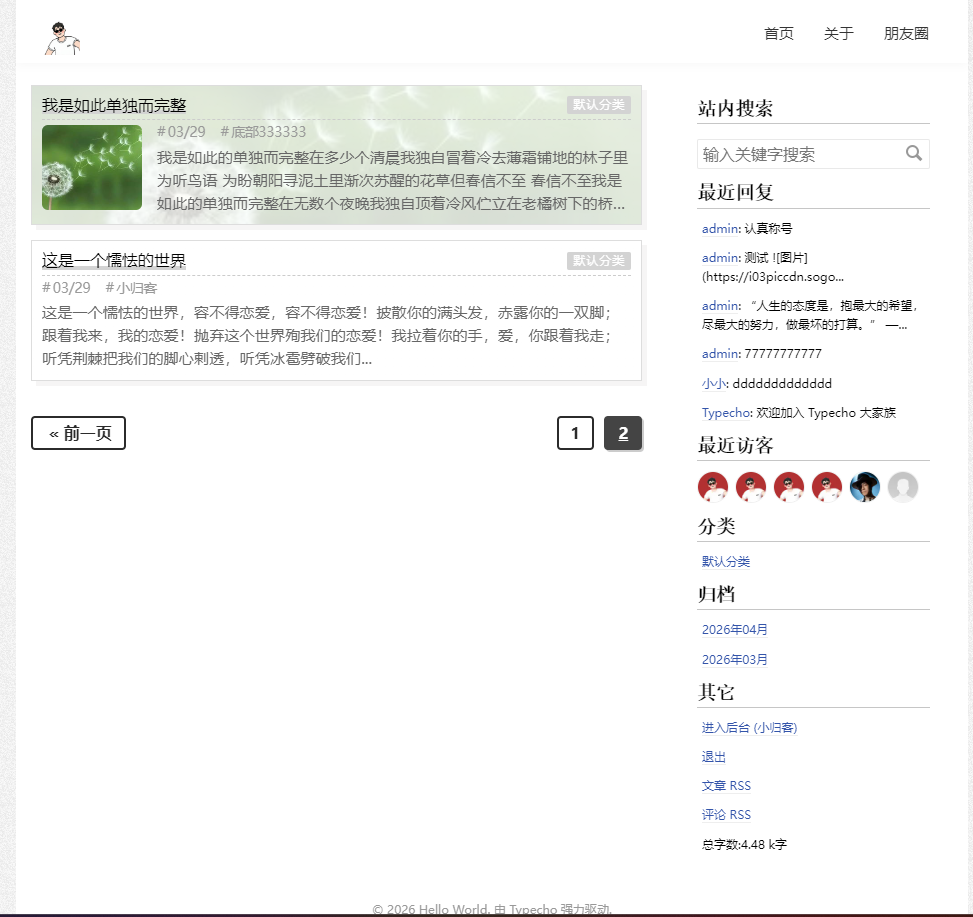Click the first recent visitor avatar
This screenshot has height=917, width=973.
[712, 487]
